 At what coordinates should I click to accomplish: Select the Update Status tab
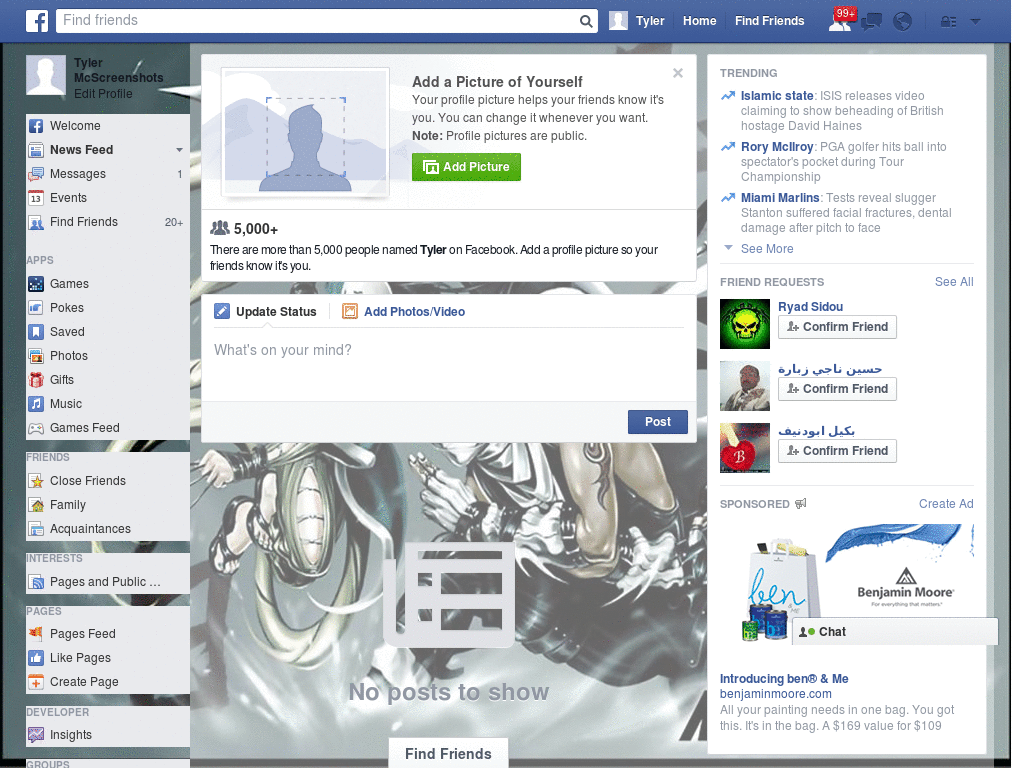tap(266, 312)
